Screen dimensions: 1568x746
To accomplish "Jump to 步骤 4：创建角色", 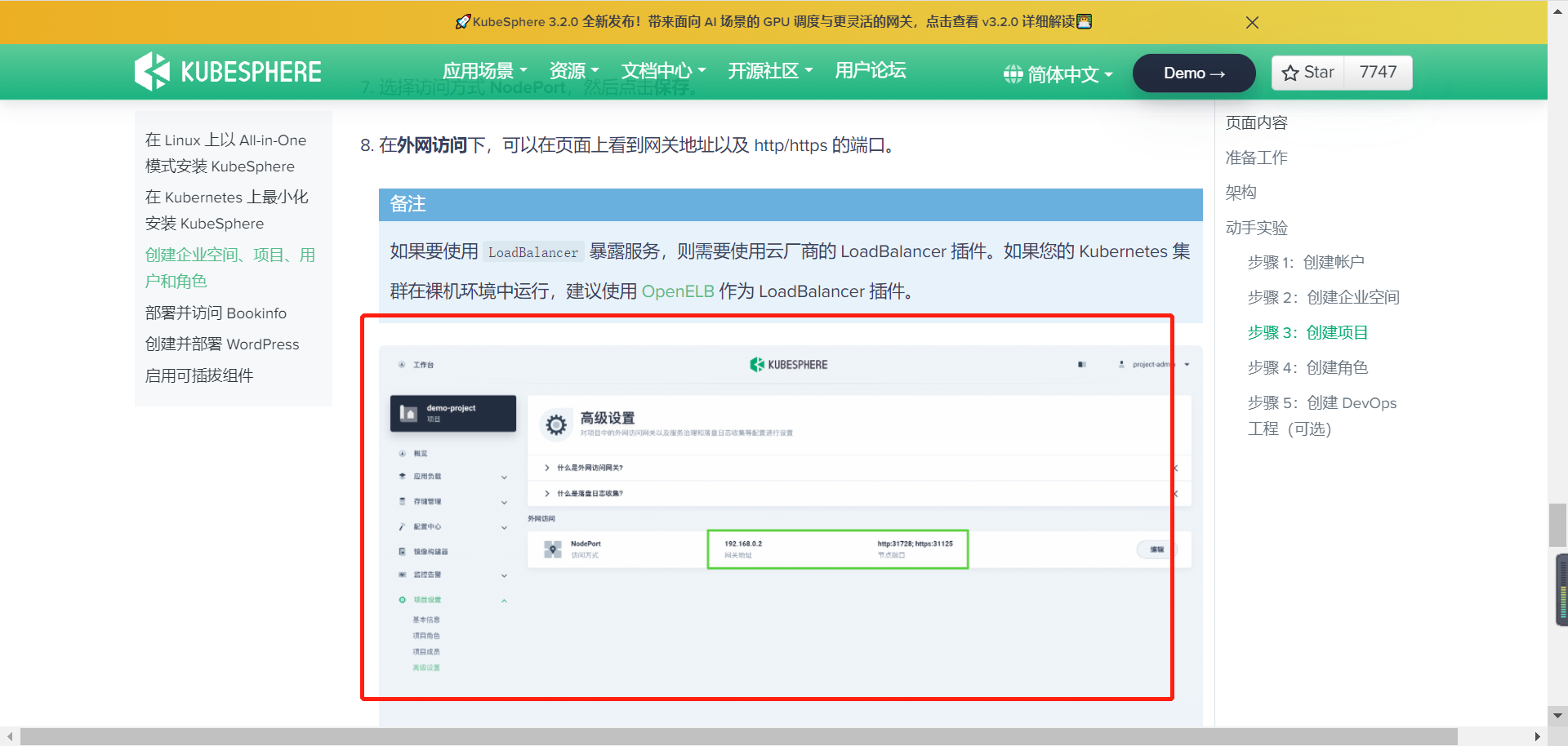I will 1307,368.
